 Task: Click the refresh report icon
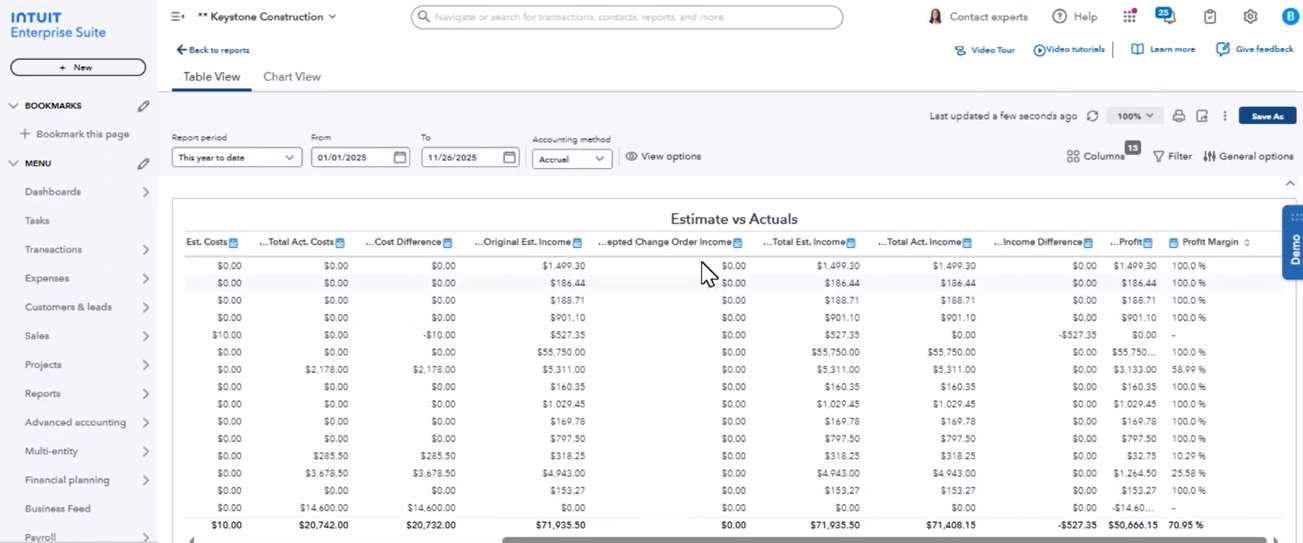click(1092, 116)
